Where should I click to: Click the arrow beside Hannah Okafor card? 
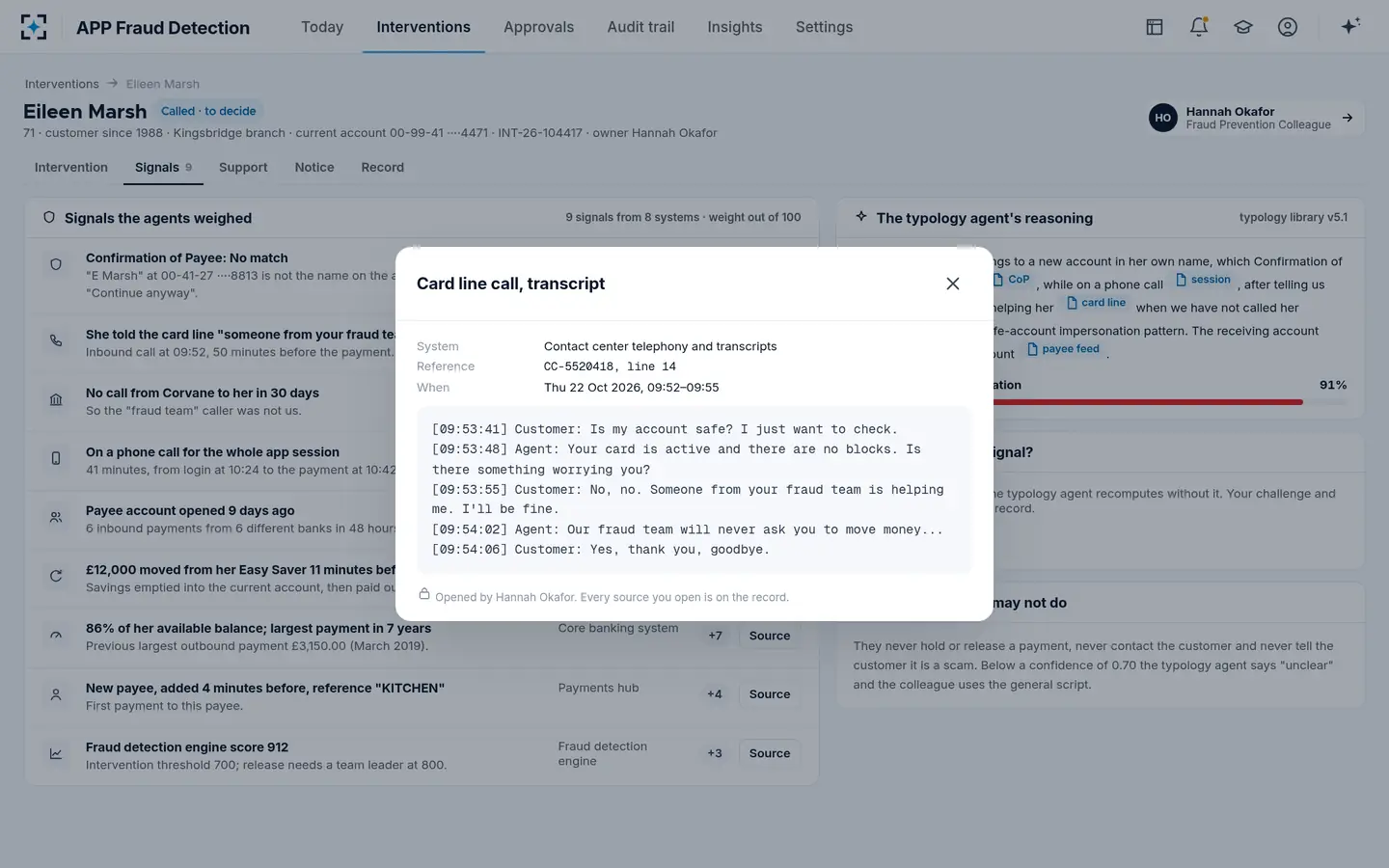pyautogui.click(x=1348, y=118)
